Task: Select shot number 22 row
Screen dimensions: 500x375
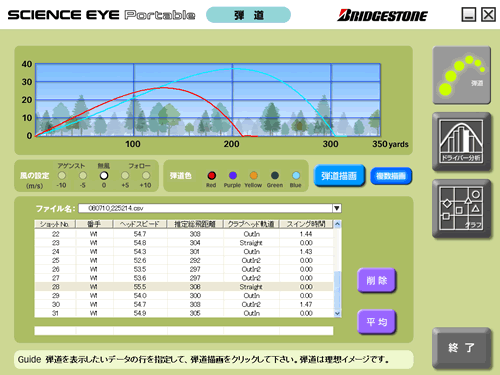Action: (x=184, y=234)
